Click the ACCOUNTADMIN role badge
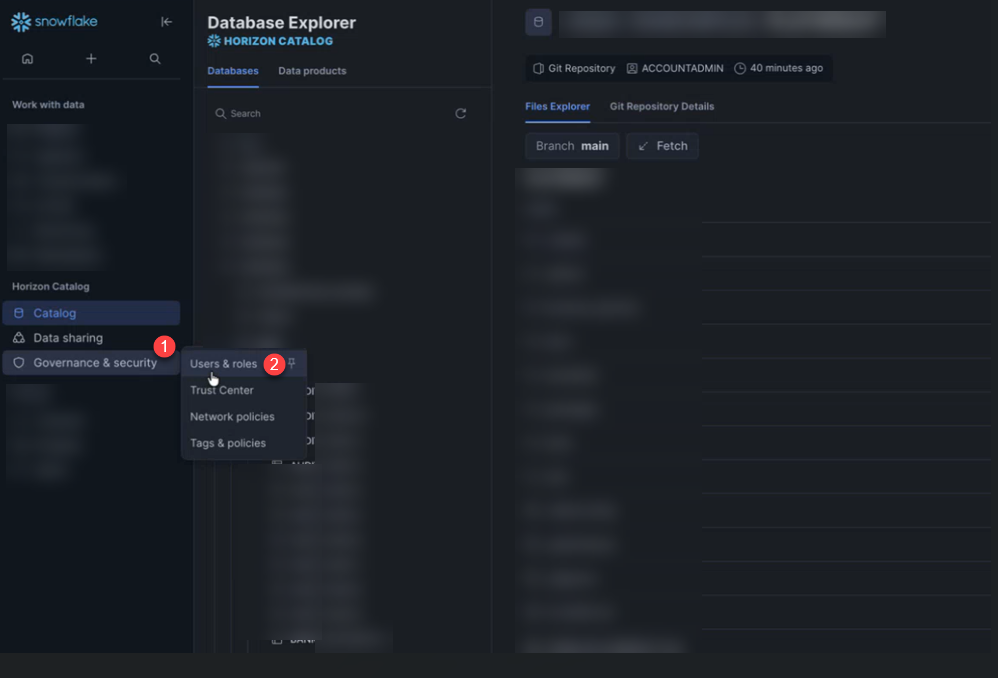The width and height of the screenshot is (998, 678). (674, 68)
